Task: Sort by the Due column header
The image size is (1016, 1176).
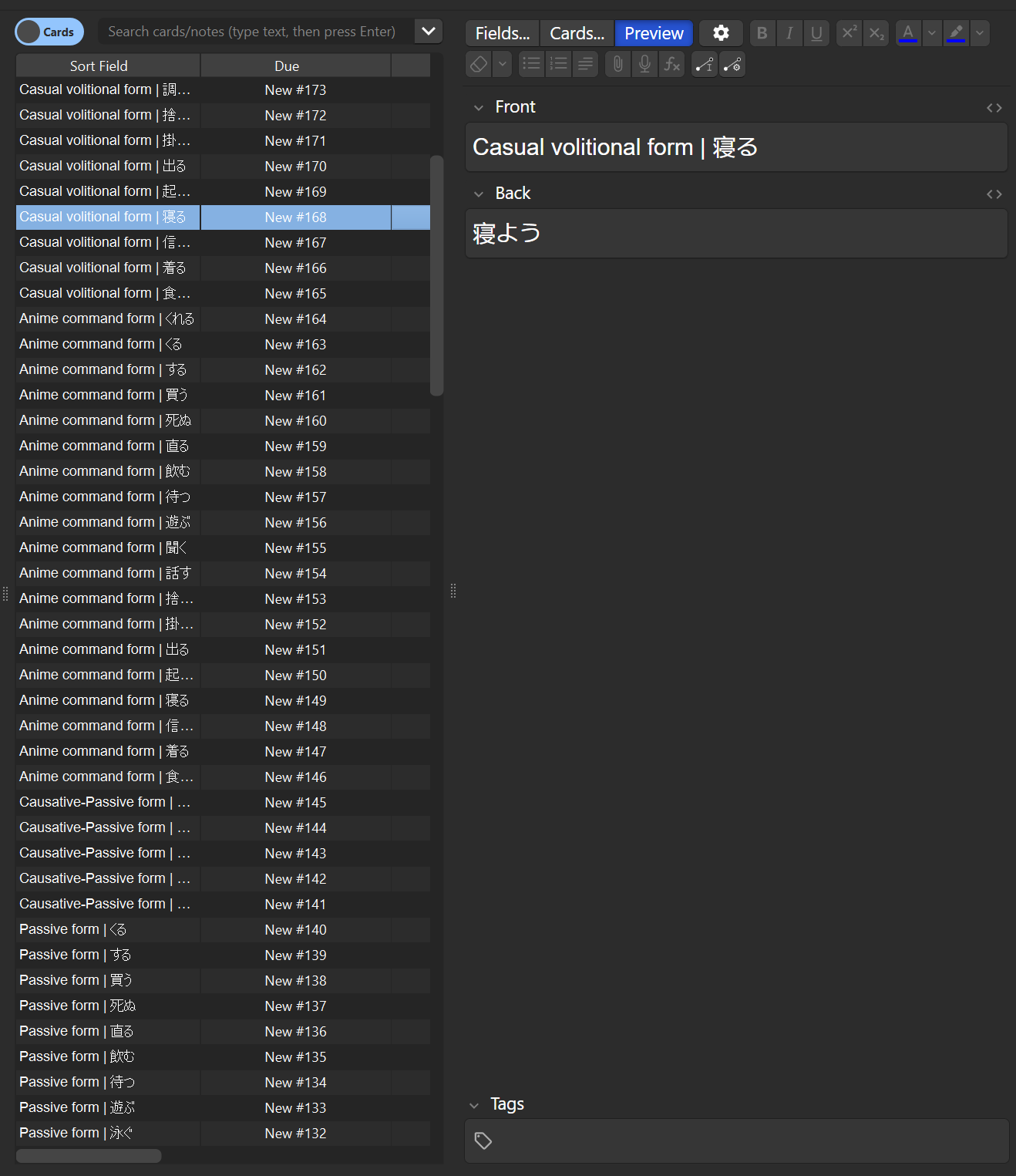Action: point(296,66)
